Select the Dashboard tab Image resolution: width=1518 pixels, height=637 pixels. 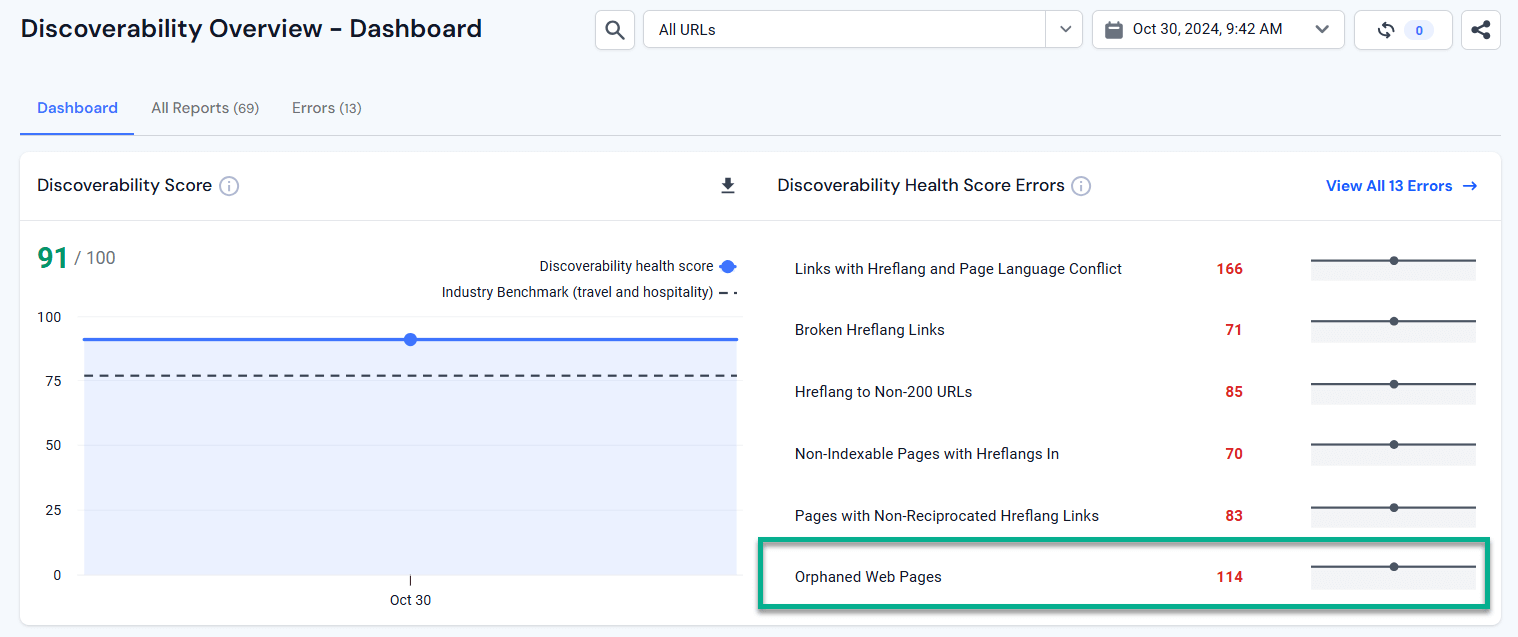[77, 107]
